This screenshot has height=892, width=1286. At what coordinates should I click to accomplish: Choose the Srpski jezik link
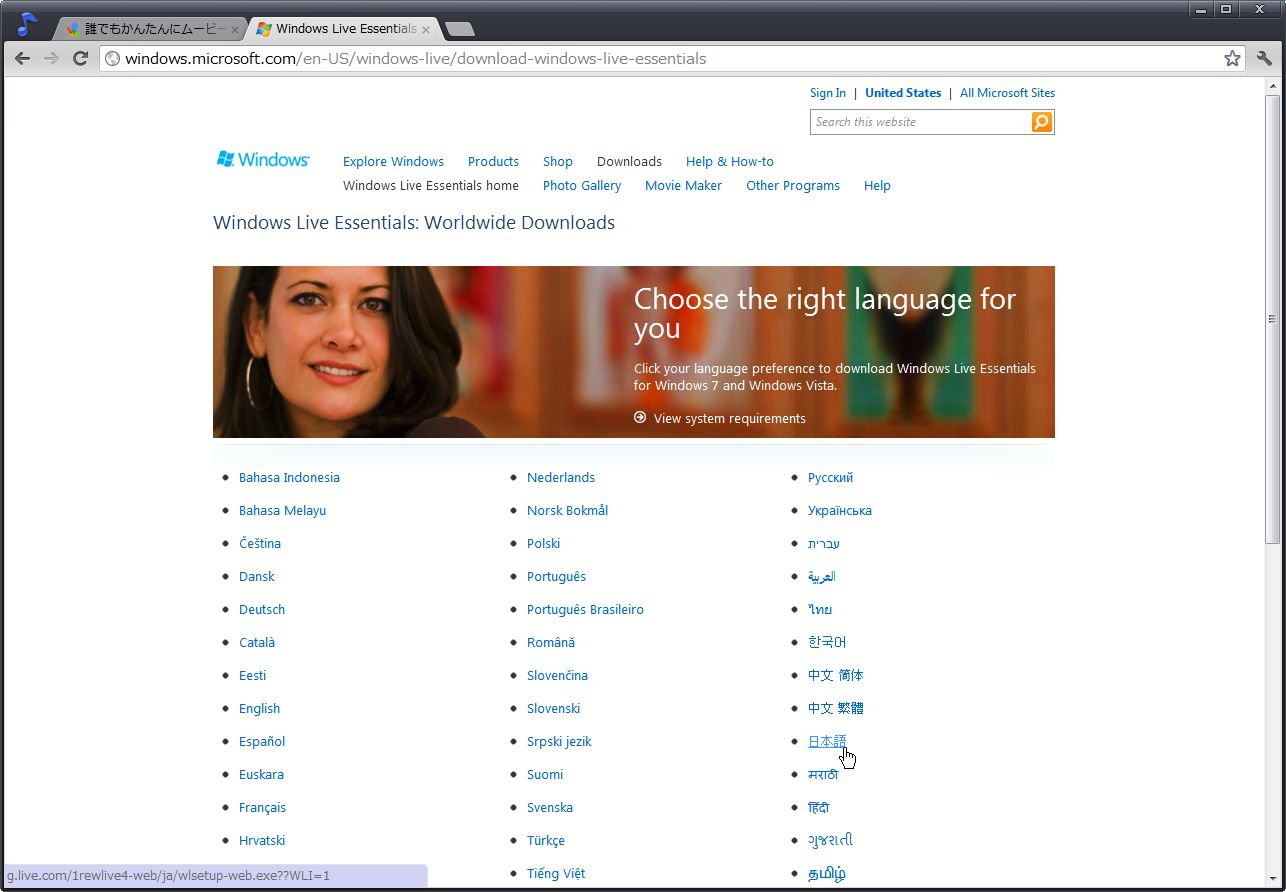point(559,741)
